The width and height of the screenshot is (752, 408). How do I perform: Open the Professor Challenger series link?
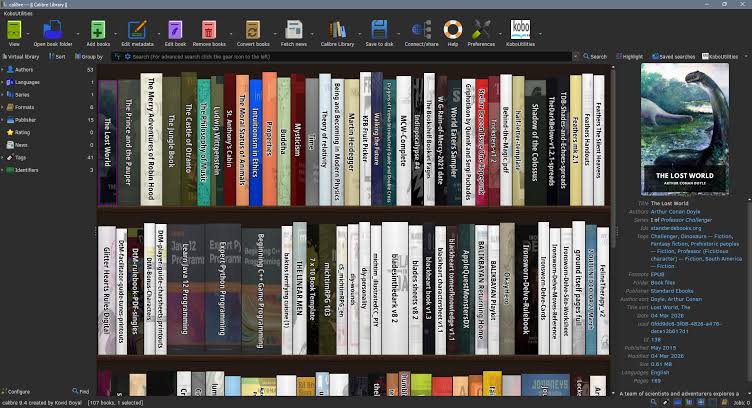pyautogui.click(x=686, y=220)
